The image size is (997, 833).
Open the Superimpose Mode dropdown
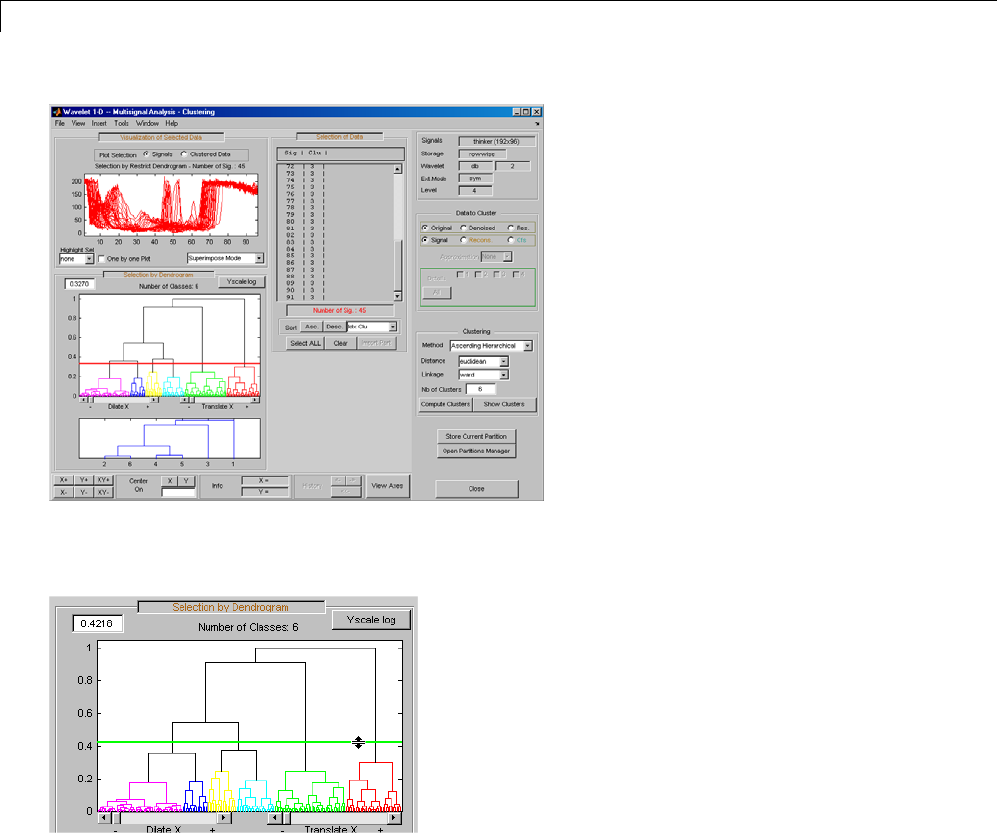[x=225, y=258]
